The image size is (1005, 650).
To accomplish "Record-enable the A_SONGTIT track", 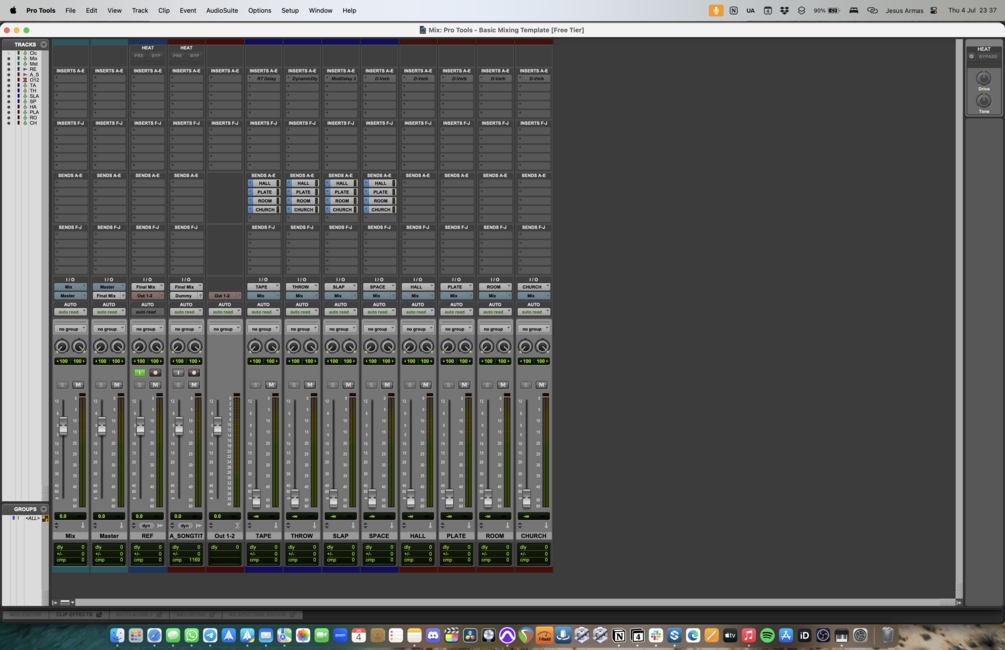I will (x=194, y=372).
